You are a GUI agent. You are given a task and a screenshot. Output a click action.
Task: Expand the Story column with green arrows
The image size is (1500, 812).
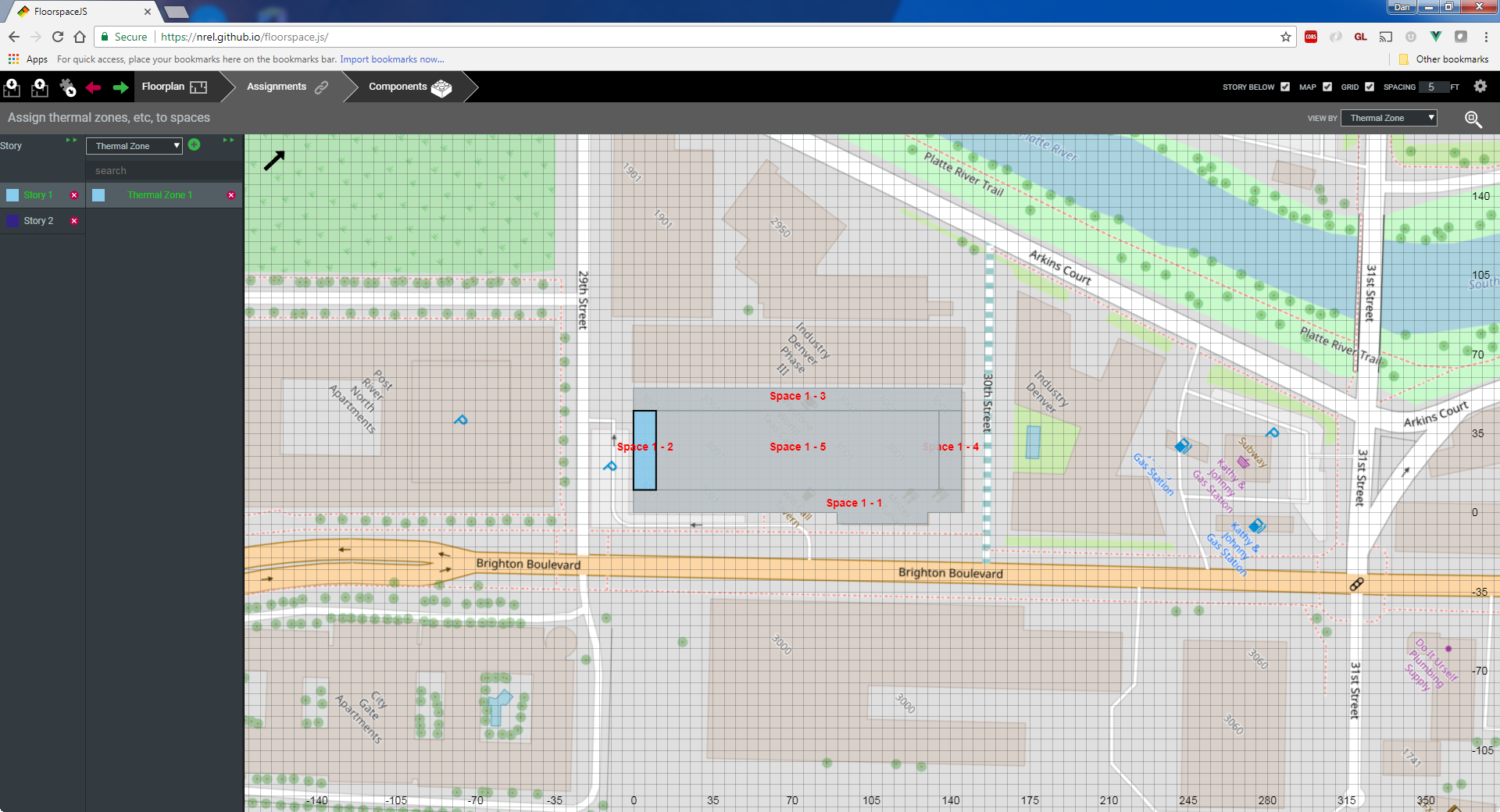(71, 141)
